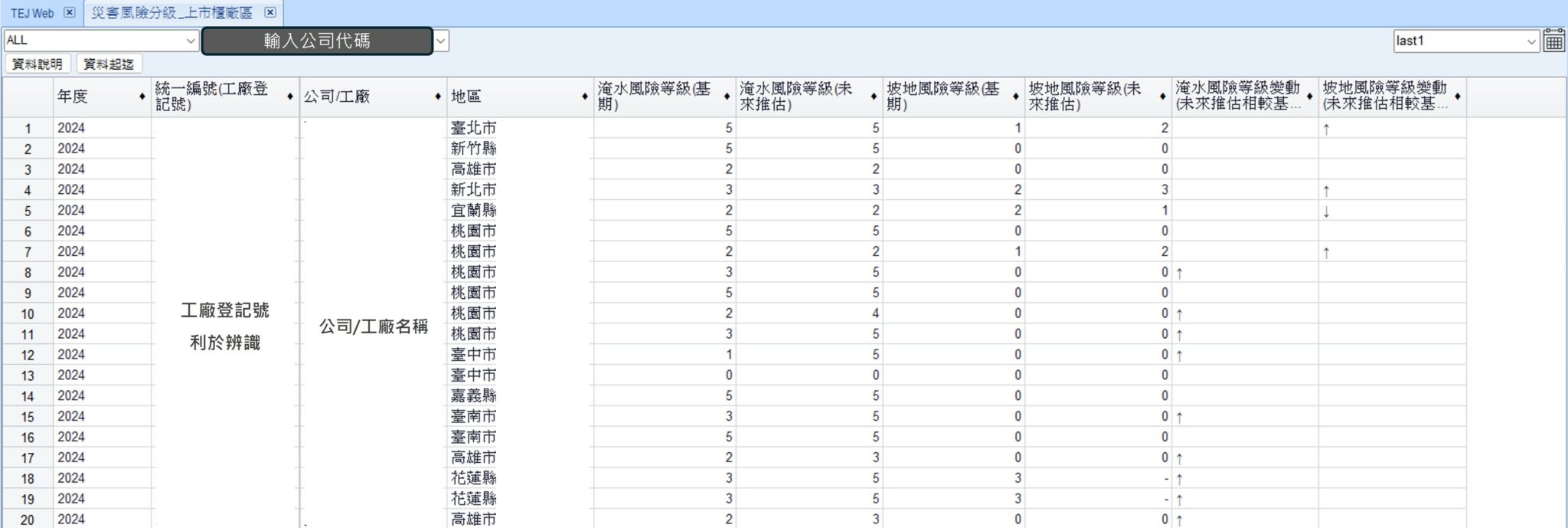1568x528 pixels.
Task: Click the 輸入公司代碼 input field
Action: (x=317, y=41)
